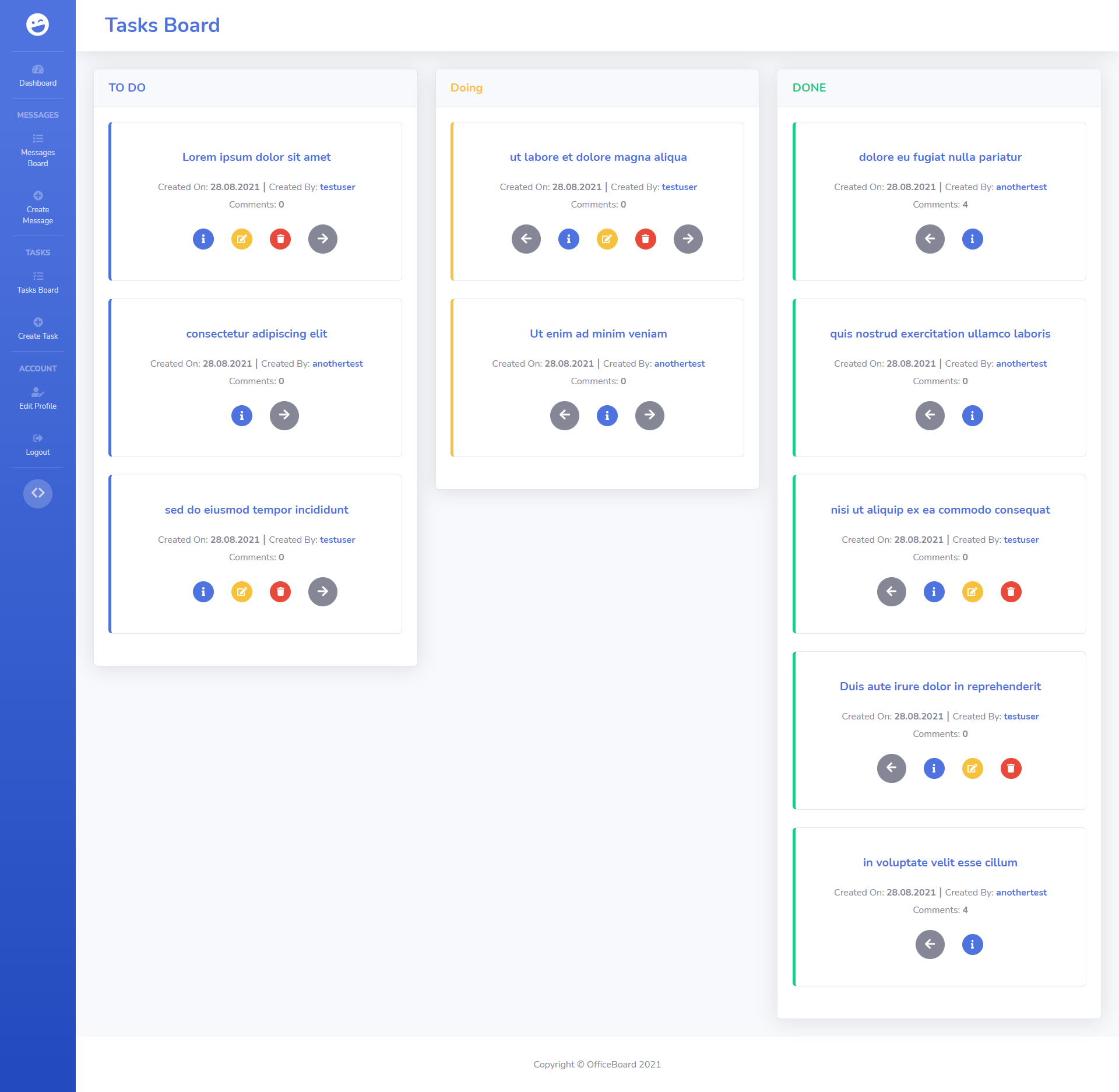The height and width of the screenshot is (1092, 1119).
Task: Open info for 'consectetur adipiscing elit' task
Action: (x=242, y=416)
